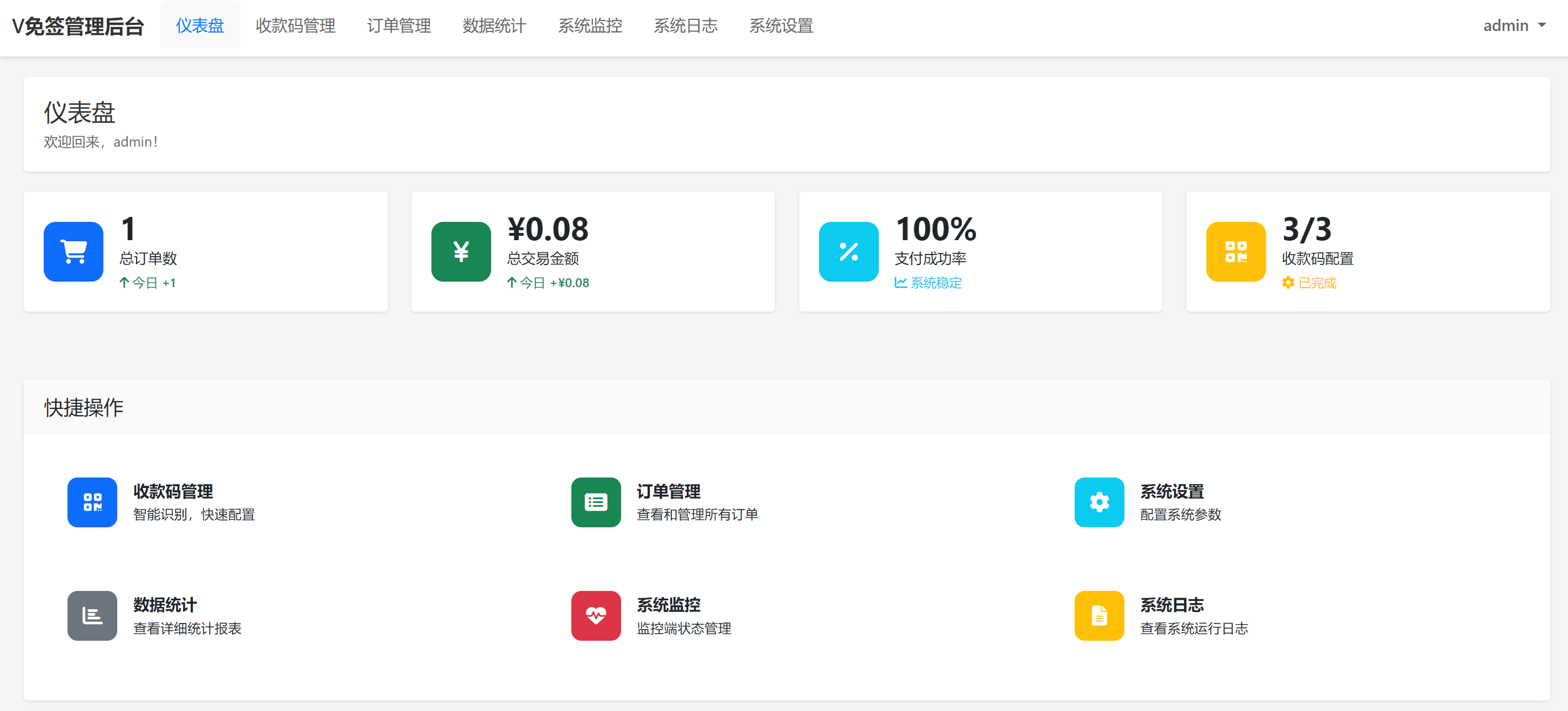This screenshot has height=711, width=1568.
Task: Click the 支付成功率 label
Action: (931, 259)
